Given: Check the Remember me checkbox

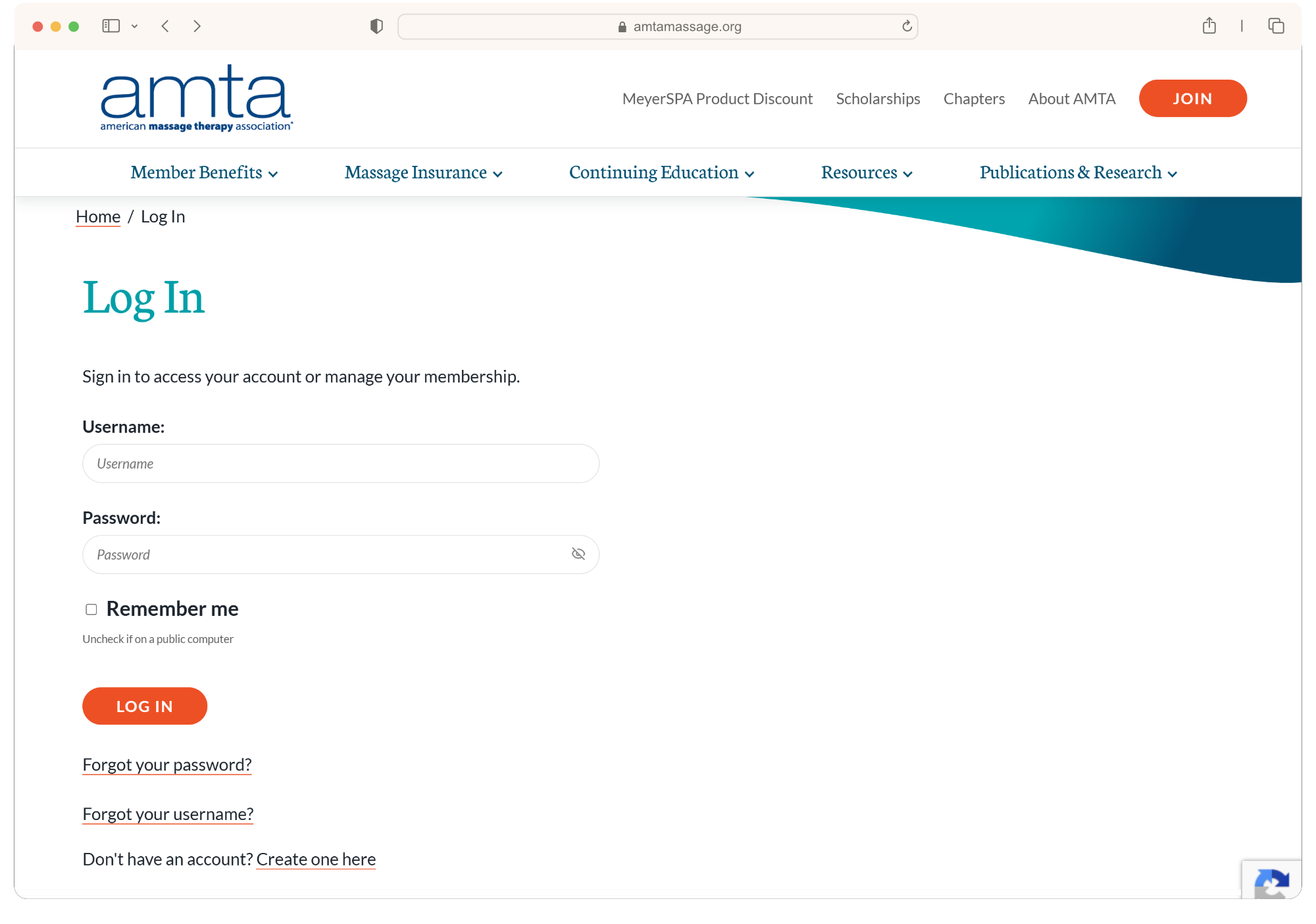Looking at the screenshot, I should 91,609.
